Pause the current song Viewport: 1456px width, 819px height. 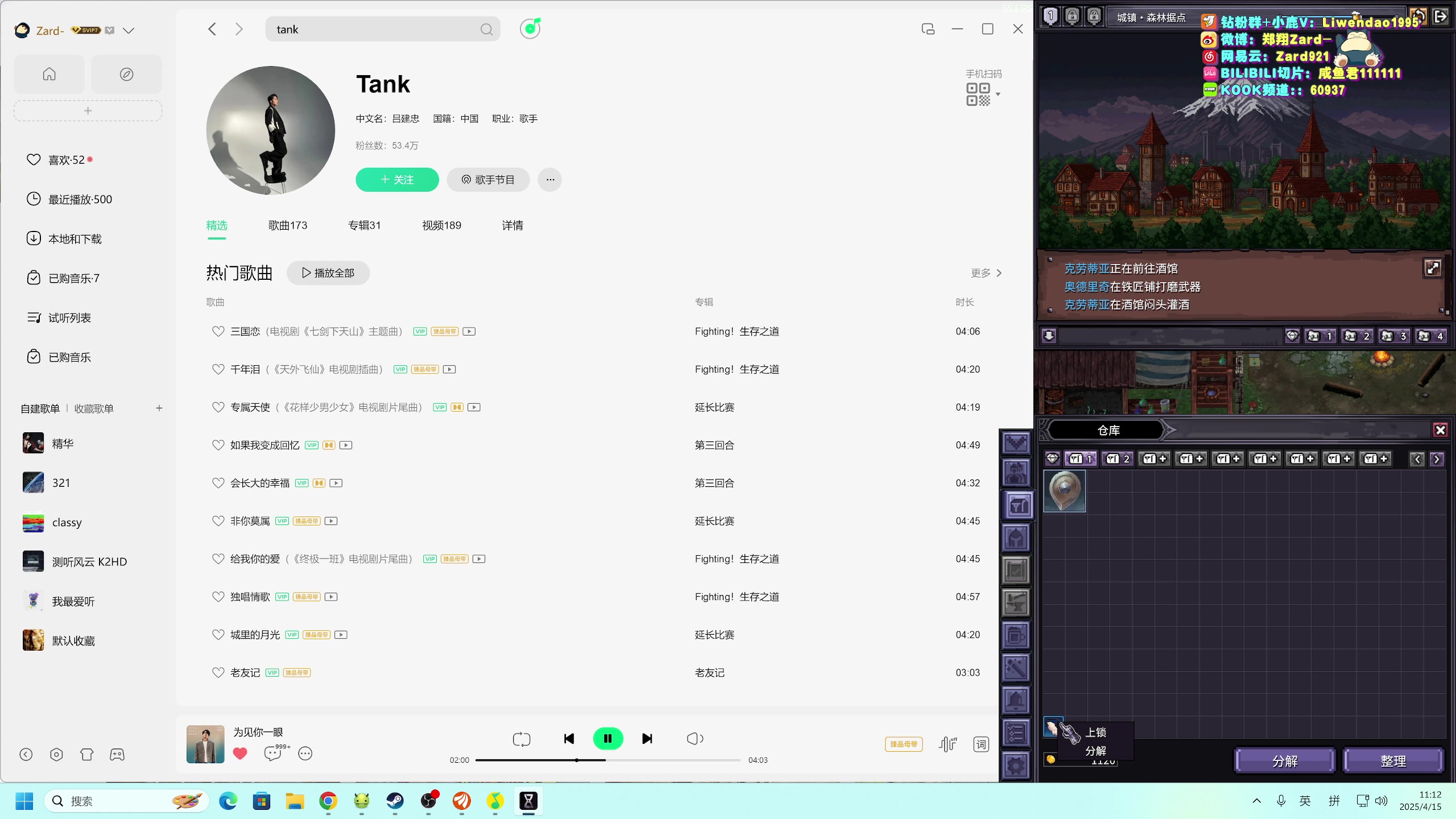(608, 739)
